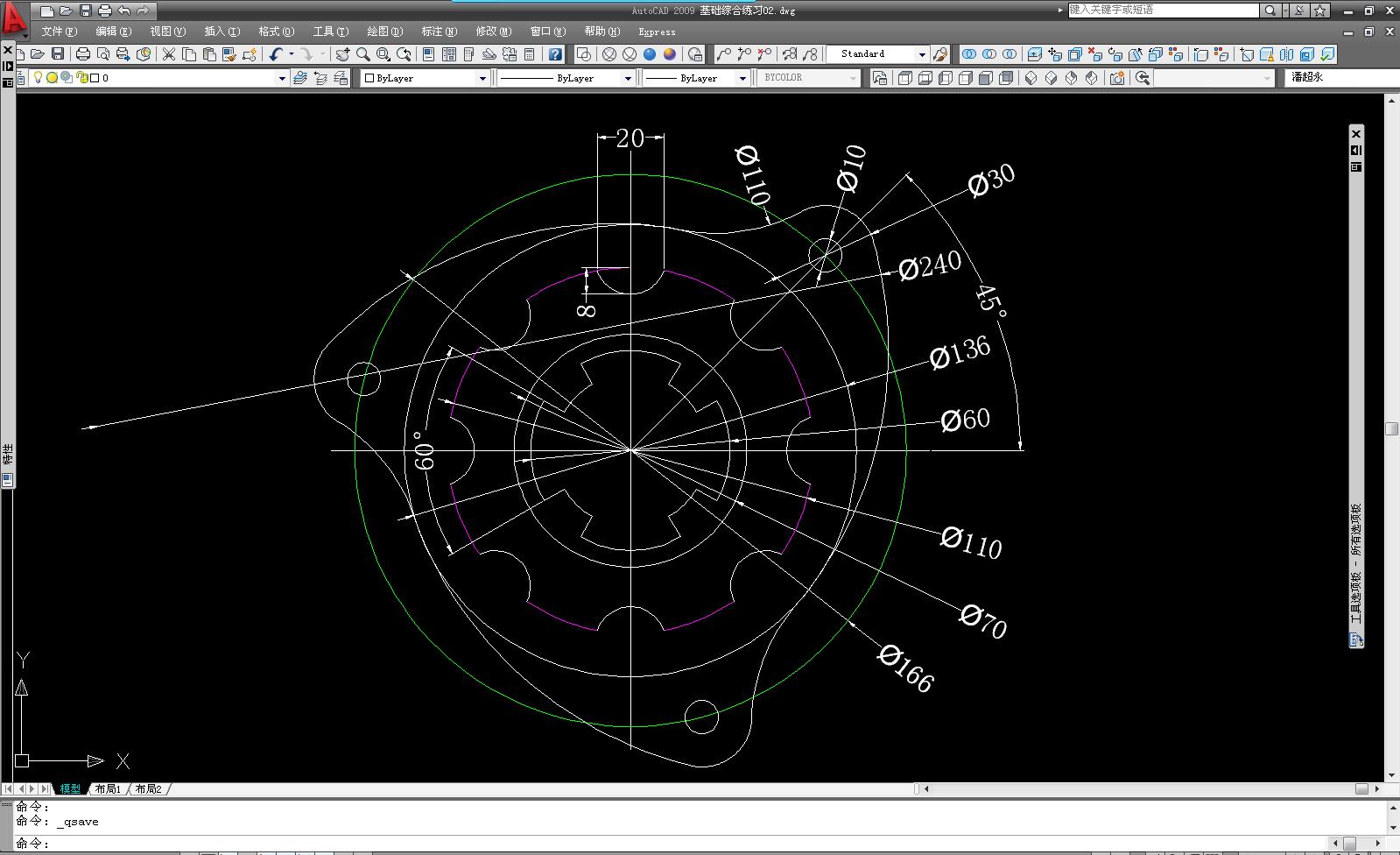Click the ByLayer color swatch box

[369, 78]
